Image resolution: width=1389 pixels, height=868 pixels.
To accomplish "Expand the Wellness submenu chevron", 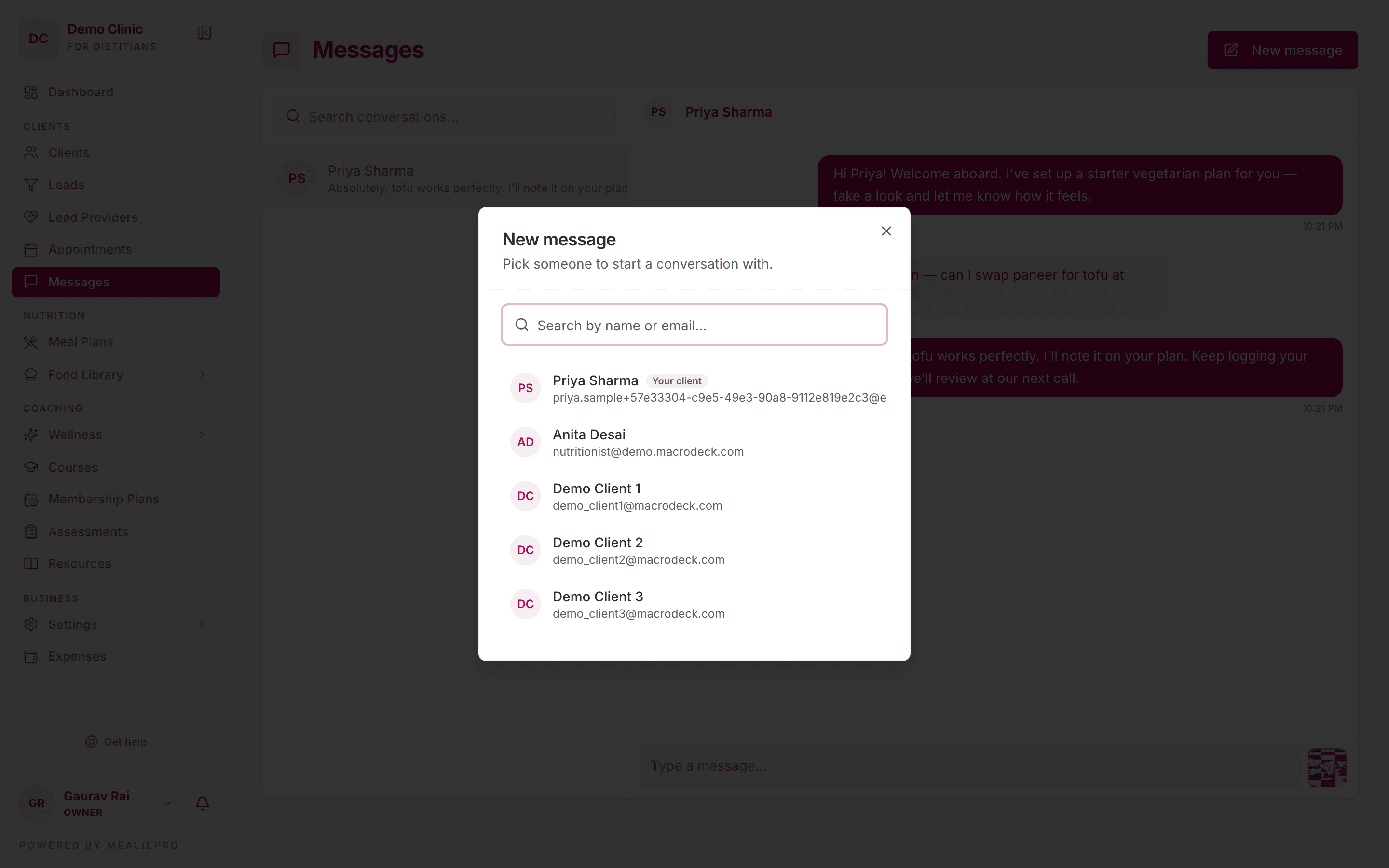I will coord(202,434).
